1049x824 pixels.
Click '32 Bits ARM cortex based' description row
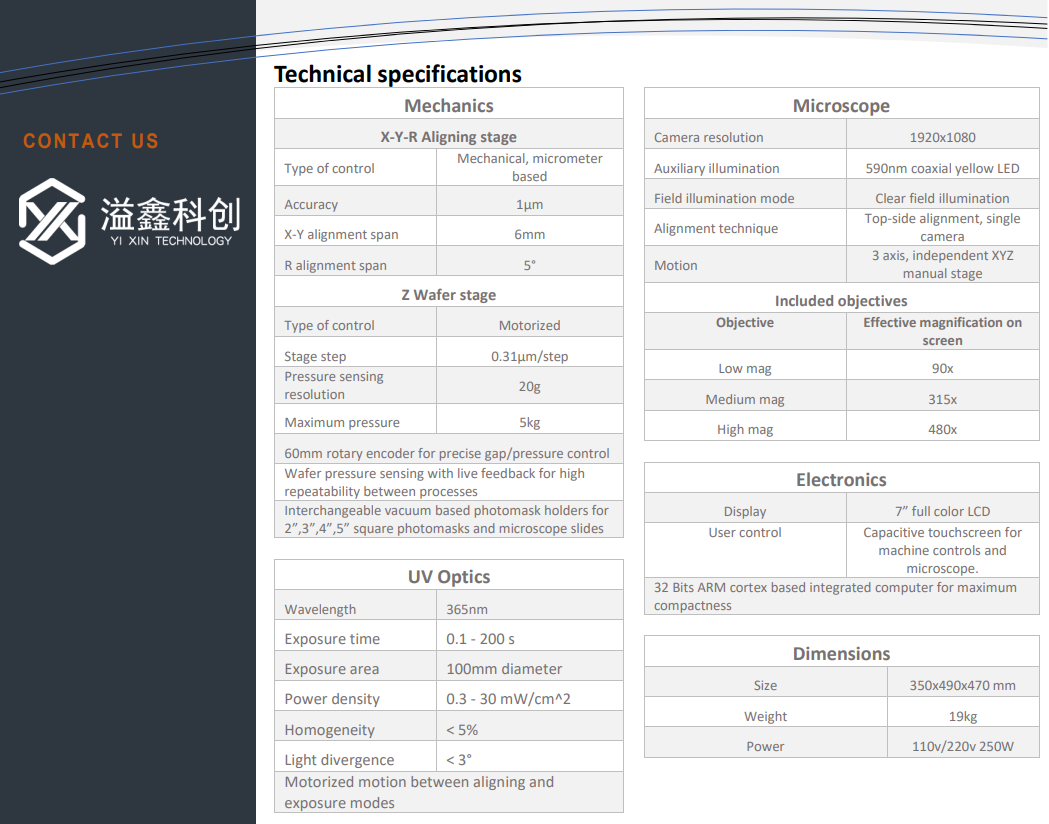(x=842, y=597)
